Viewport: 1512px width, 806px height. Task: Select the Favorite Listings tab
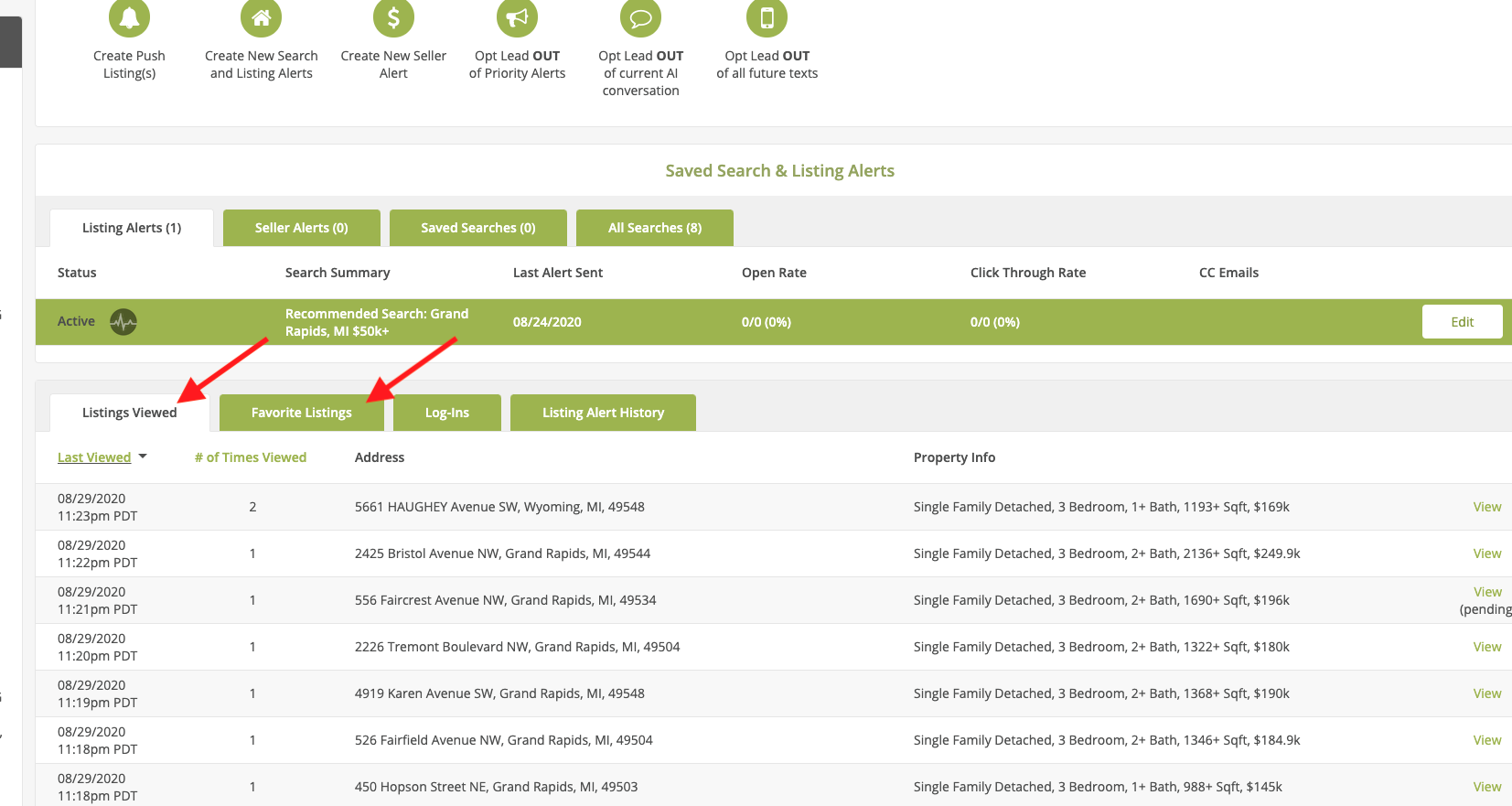(x=301, y=413)
